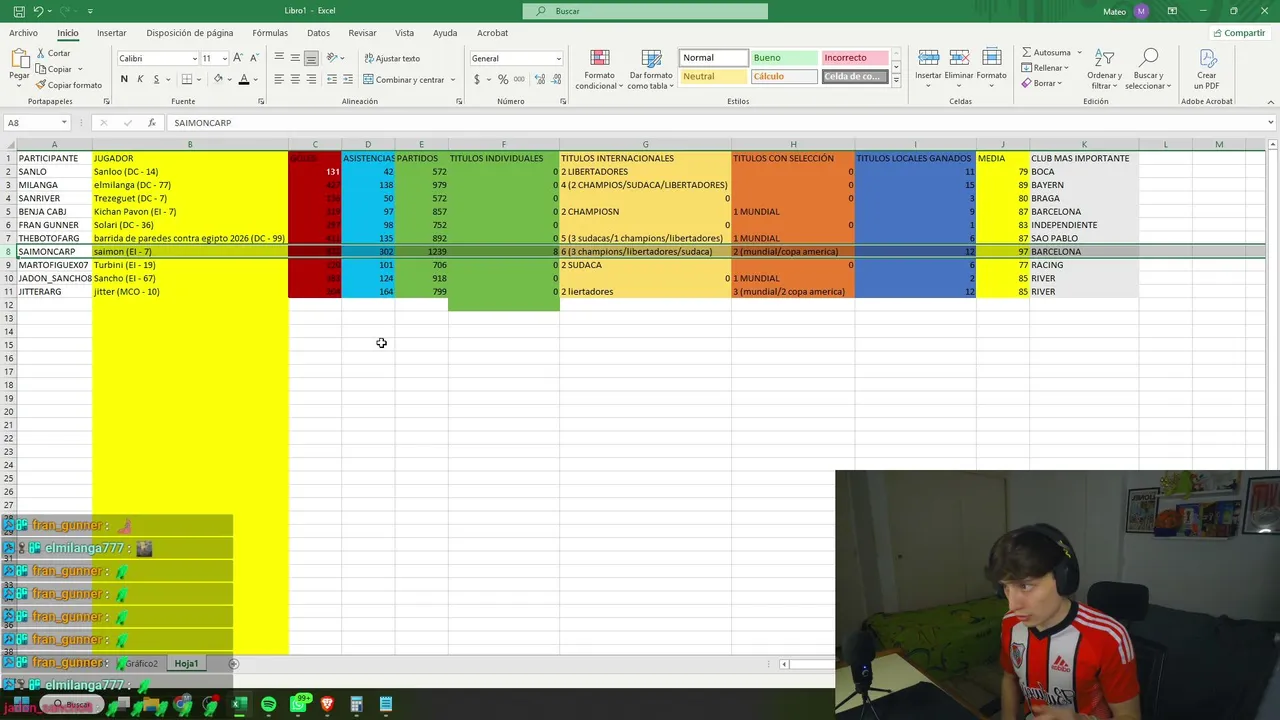Toggle italic formatting K

click(x=140, y=79)
